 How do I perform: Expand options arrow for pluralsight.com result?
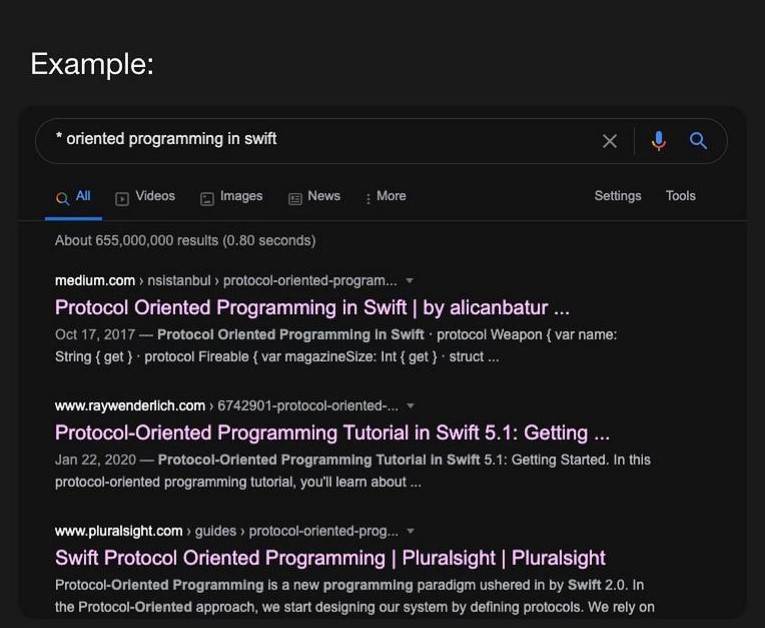click(410, 531)
